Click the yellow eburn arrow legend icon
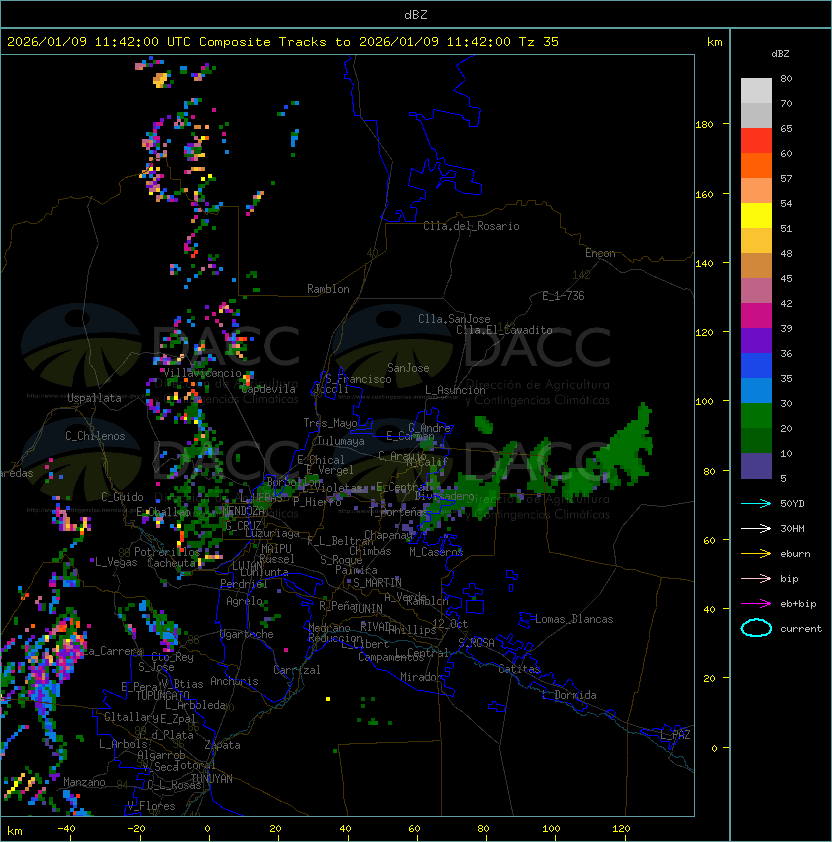This screenshot has height=842, width=832. 756,553
